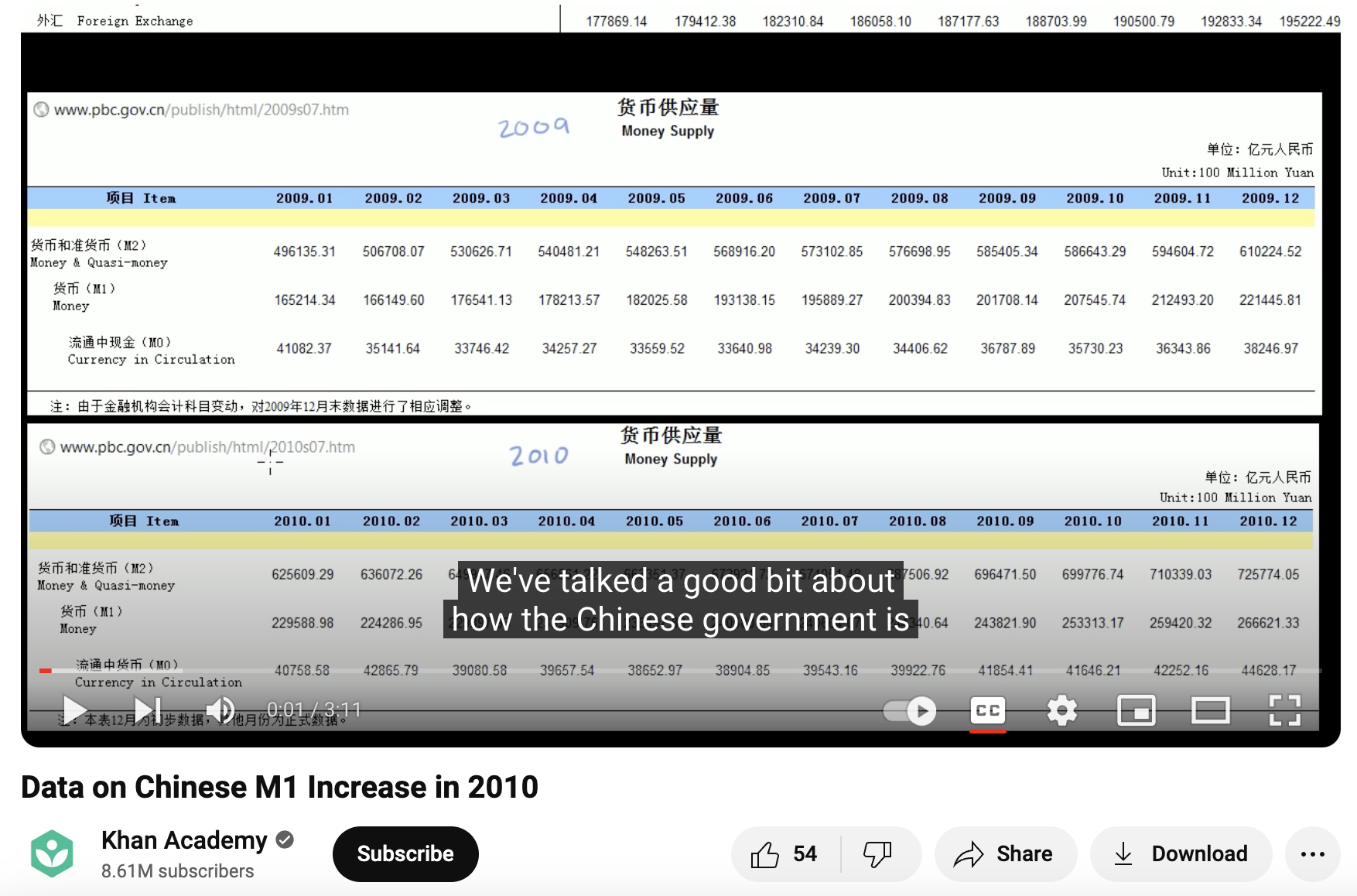The width and height of the screenshot is (1357, 896).
Task: Toggle closed captions off
Action: pos(987,710)
